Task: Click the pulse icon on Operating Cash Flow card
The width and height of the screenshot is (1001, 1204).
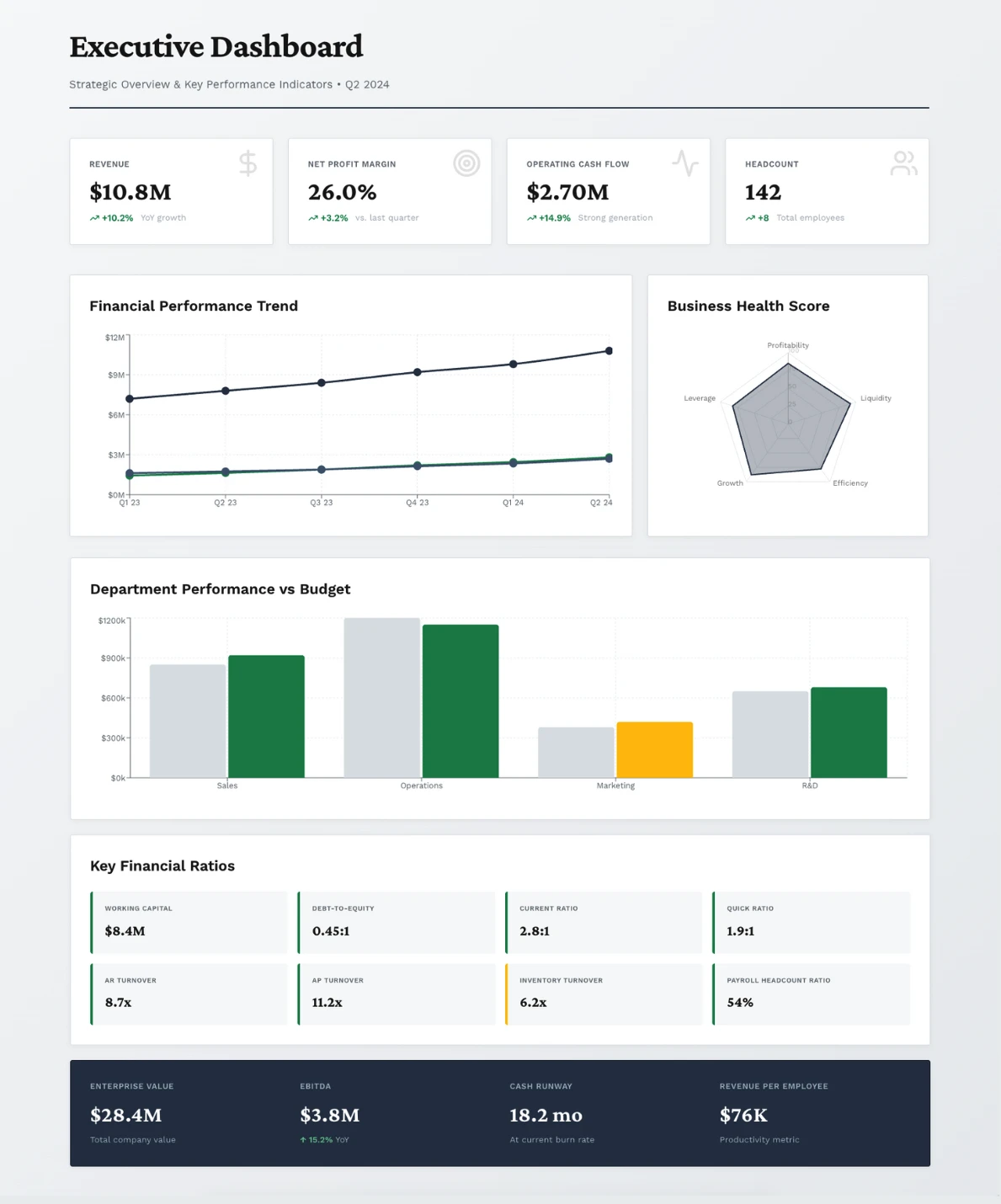Action: click(x=684, y=164)
